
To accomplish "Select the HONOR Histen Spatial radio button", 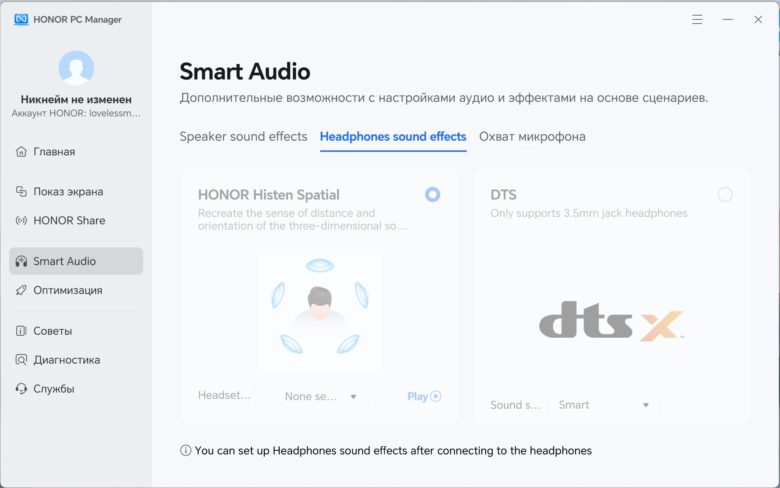I will pyautogui.click(x=432, y=195).
